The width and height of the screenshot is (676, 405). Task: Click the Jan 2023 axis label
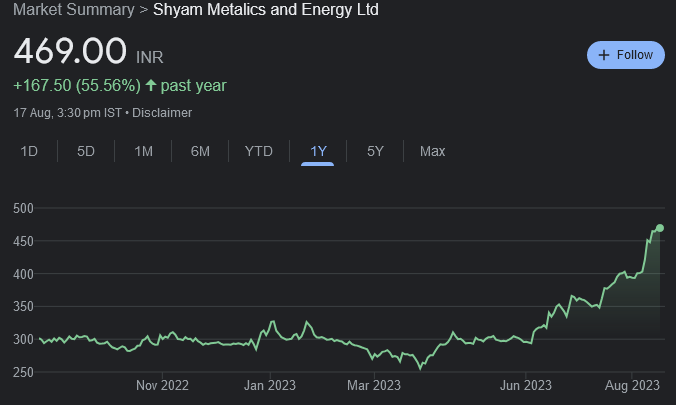click(270, 385)
